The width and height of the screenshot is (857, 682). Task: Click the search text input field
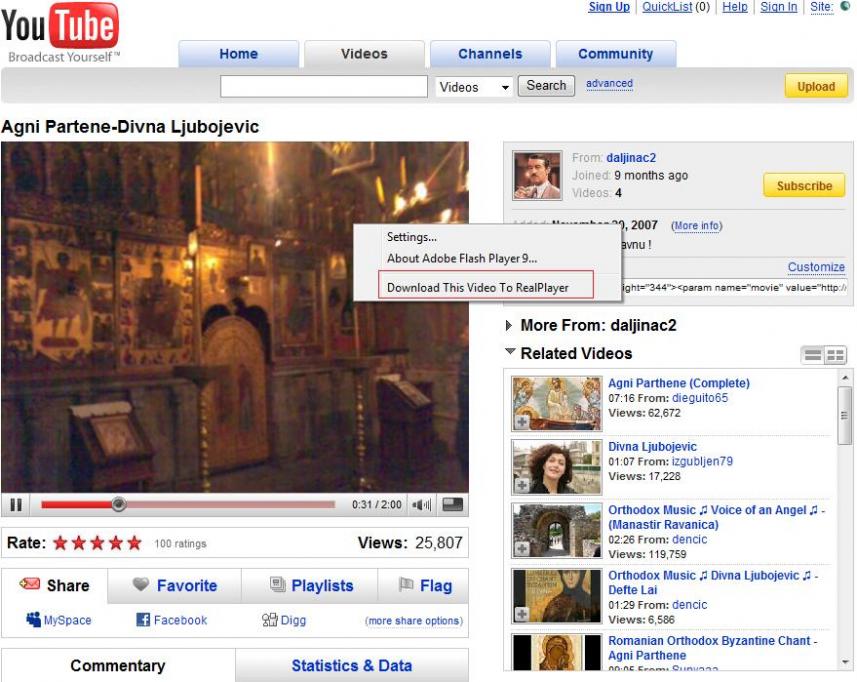point(324,87)
